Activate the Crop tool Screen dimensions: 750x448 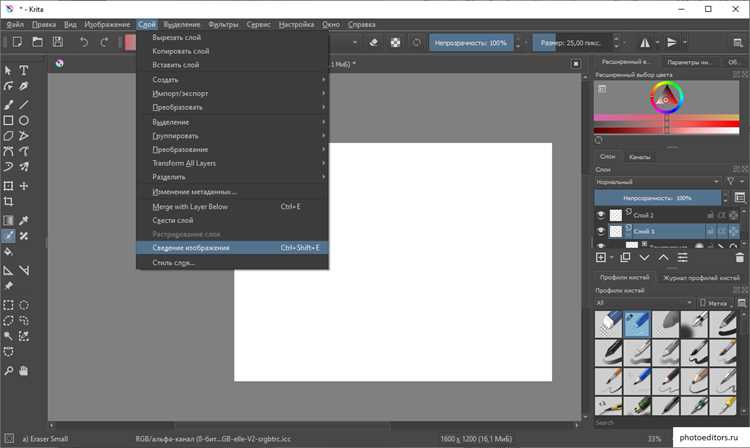coord(8,202)
